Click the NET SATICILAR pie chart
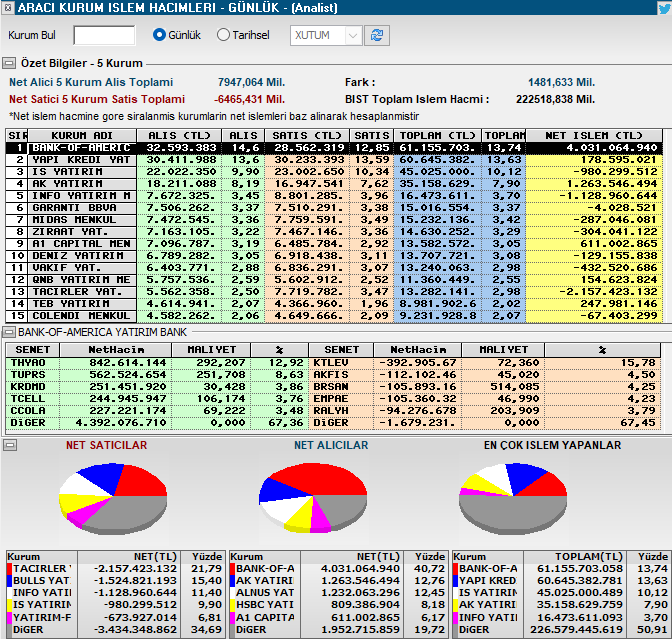Screen dimensions: 672x639 [x=113, y=498]
